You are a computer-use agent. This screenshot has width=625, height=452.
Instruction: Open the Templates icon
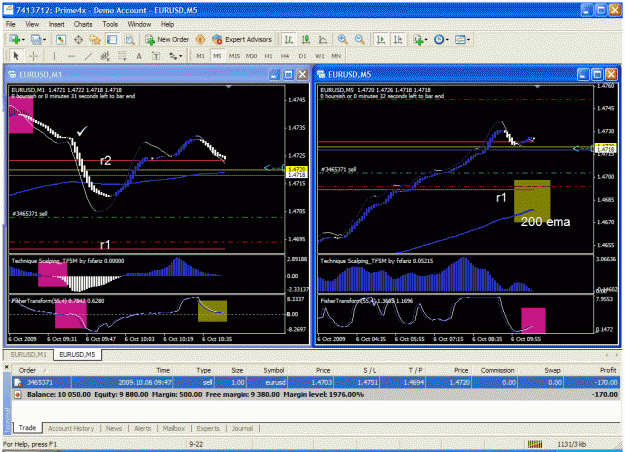460,39
